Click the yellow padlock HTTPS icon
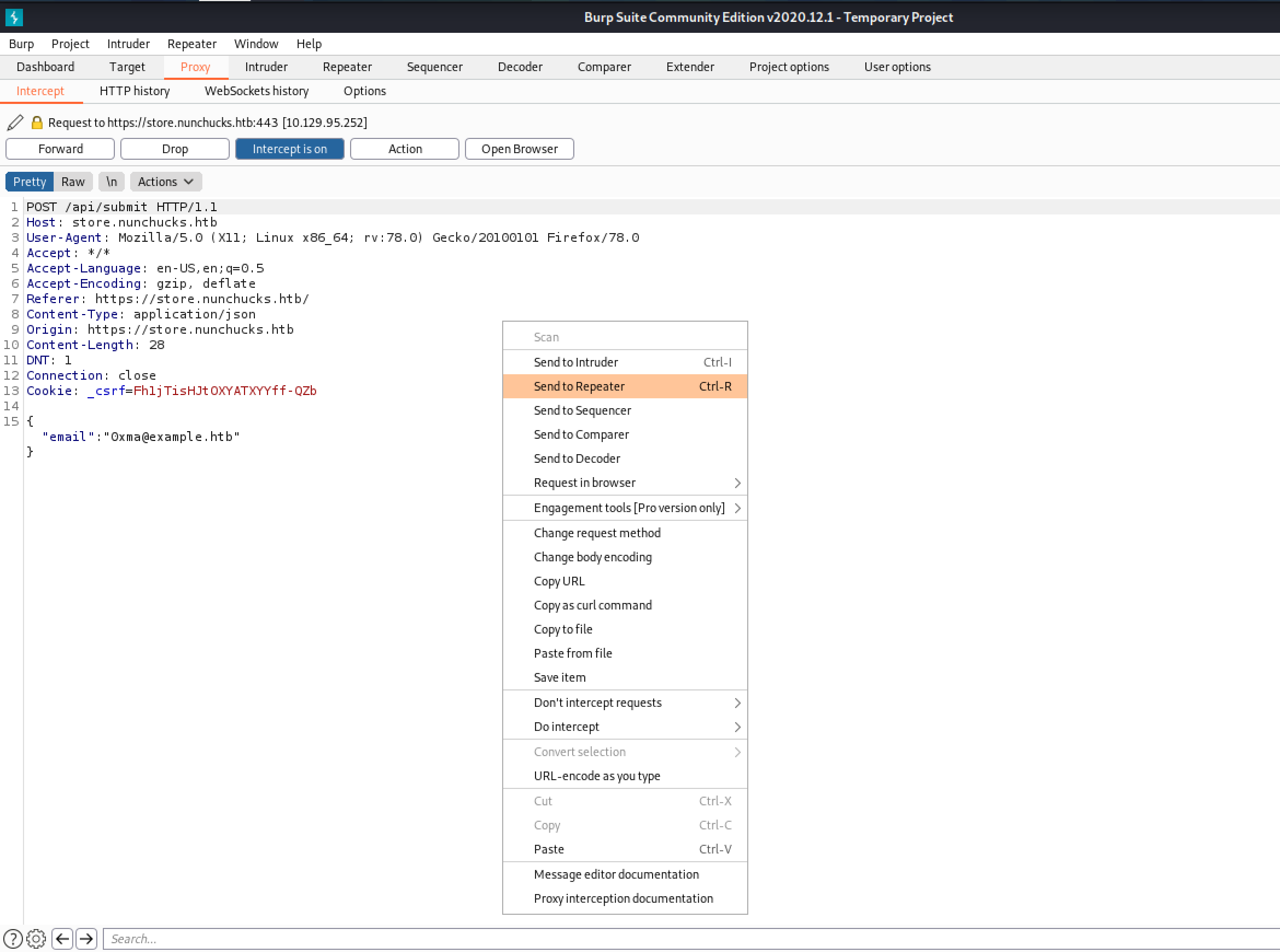The height and width of the screenshot is (952, 1280). 37,122
